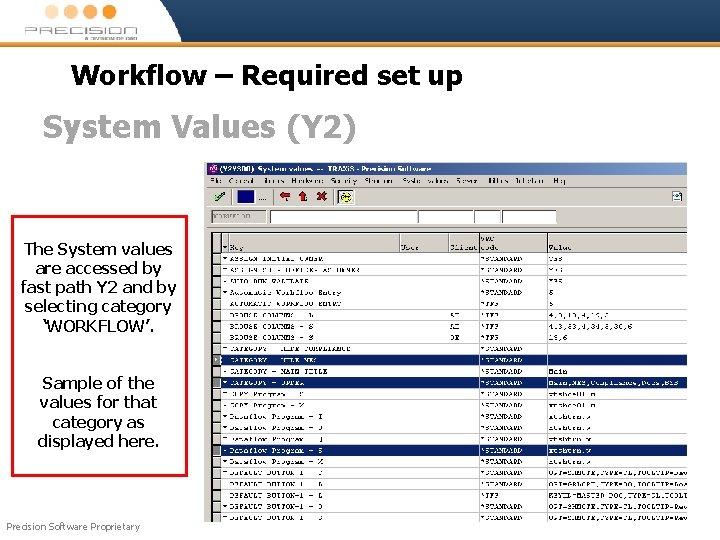Click the red up arrow toolbar icon
The image size is (720, 540).
coord(303,197)
